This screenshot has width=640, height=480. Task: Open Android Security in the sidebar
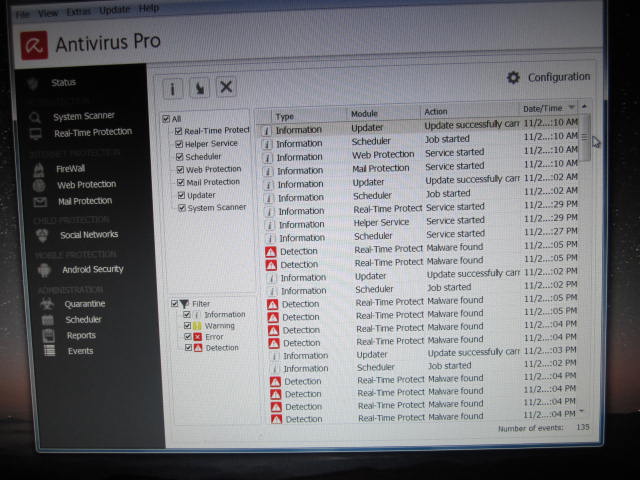pos(93,269)
